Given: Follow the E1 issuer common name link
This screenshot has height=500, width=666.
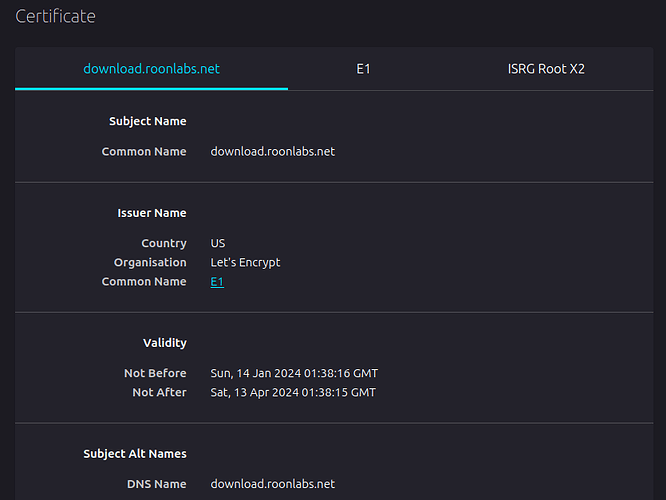Looking at the screenshot, I should [217, 282].
